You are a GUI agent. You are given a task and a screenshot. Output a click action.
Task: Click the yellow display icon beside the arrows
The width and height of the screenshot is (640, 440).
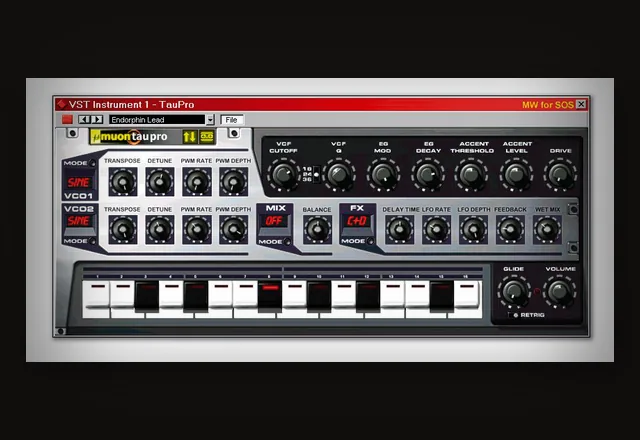tap(207, 137)
